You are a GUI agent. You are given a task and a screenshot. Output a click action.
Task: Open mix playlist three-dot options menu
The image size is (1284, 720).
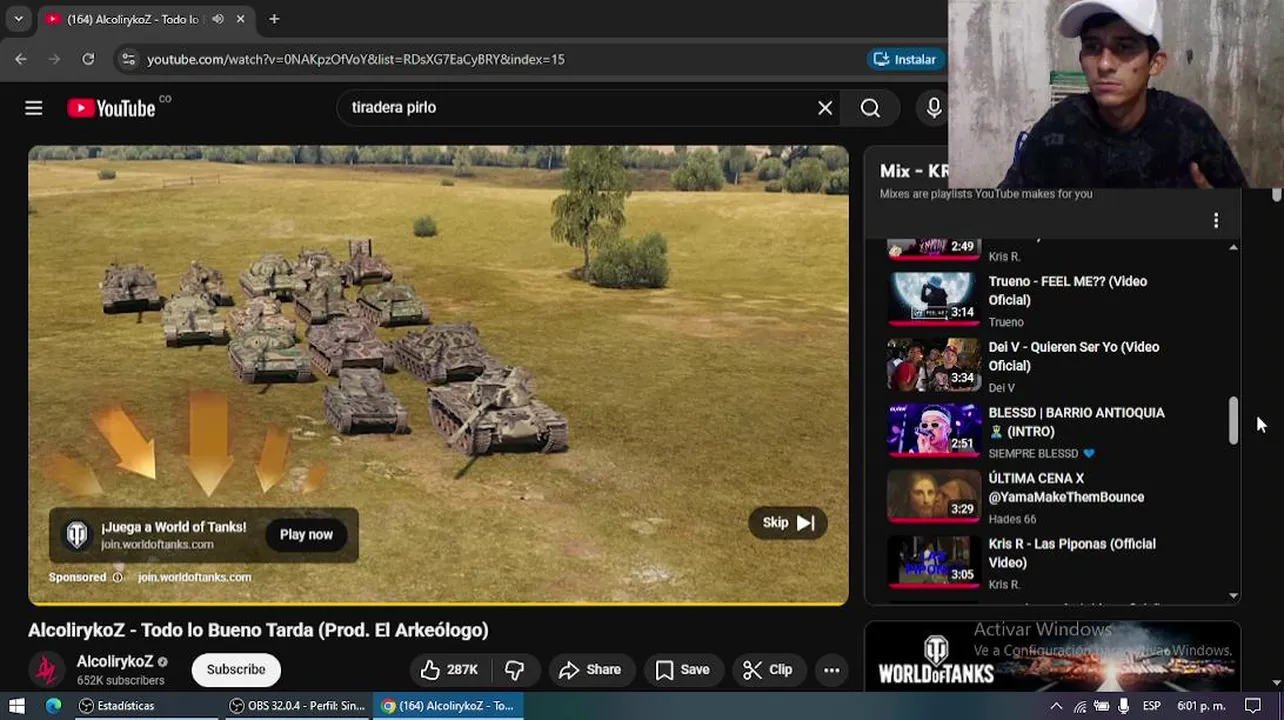pyautogui.click(x=1216, y=220)
